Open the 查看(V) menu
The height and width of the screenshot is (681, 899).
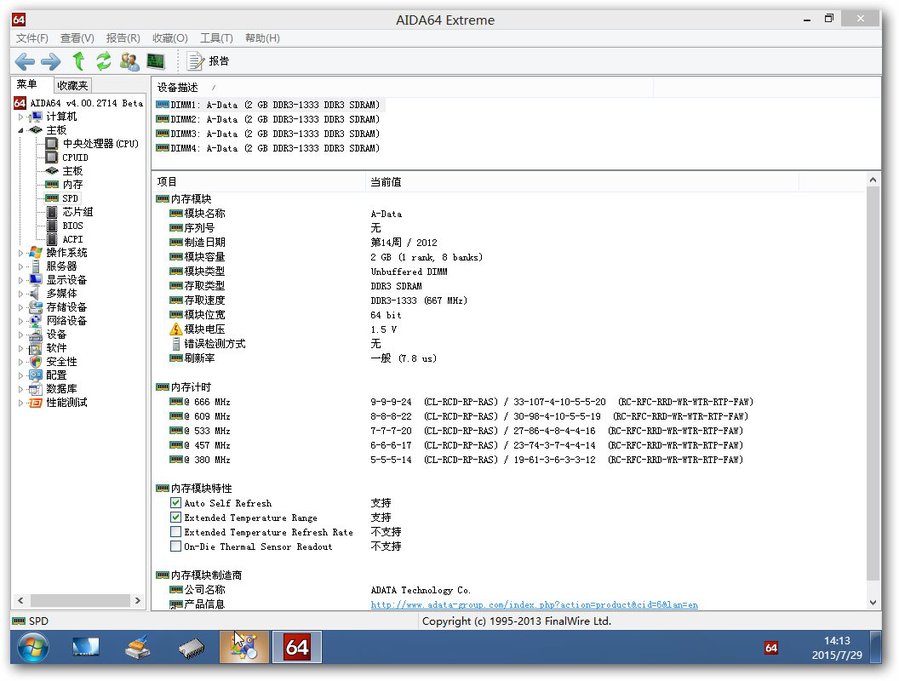click(x=77, y=38)
